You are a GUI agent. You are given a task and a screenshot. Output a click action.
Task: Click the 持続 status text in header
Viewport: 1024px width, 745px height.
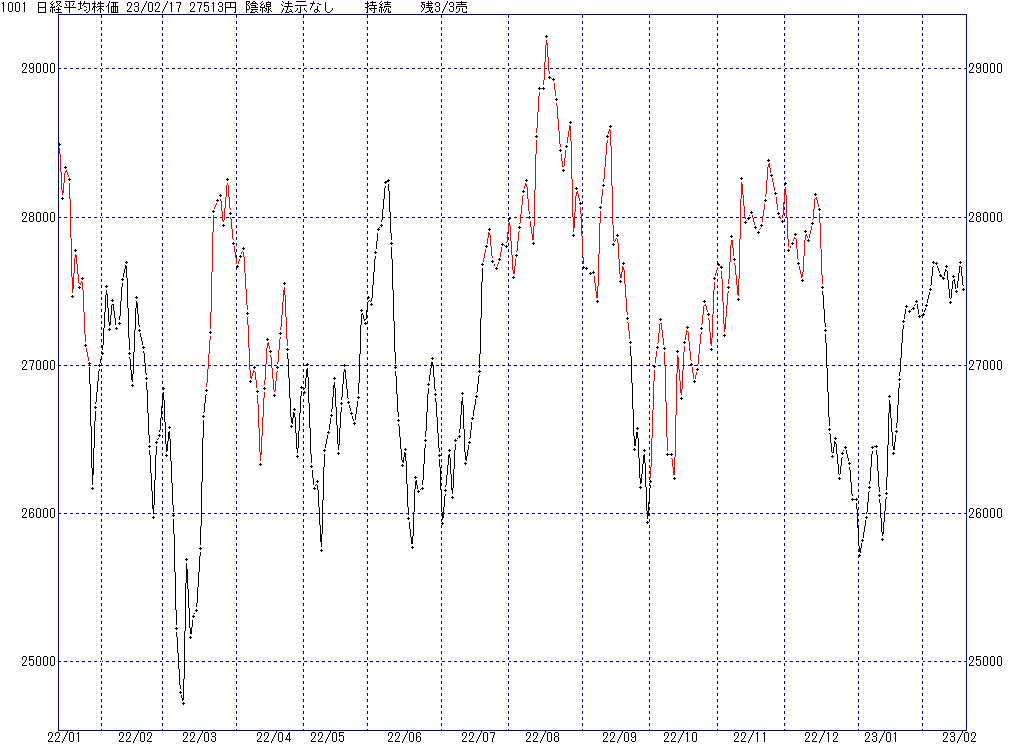click(378, 8)
